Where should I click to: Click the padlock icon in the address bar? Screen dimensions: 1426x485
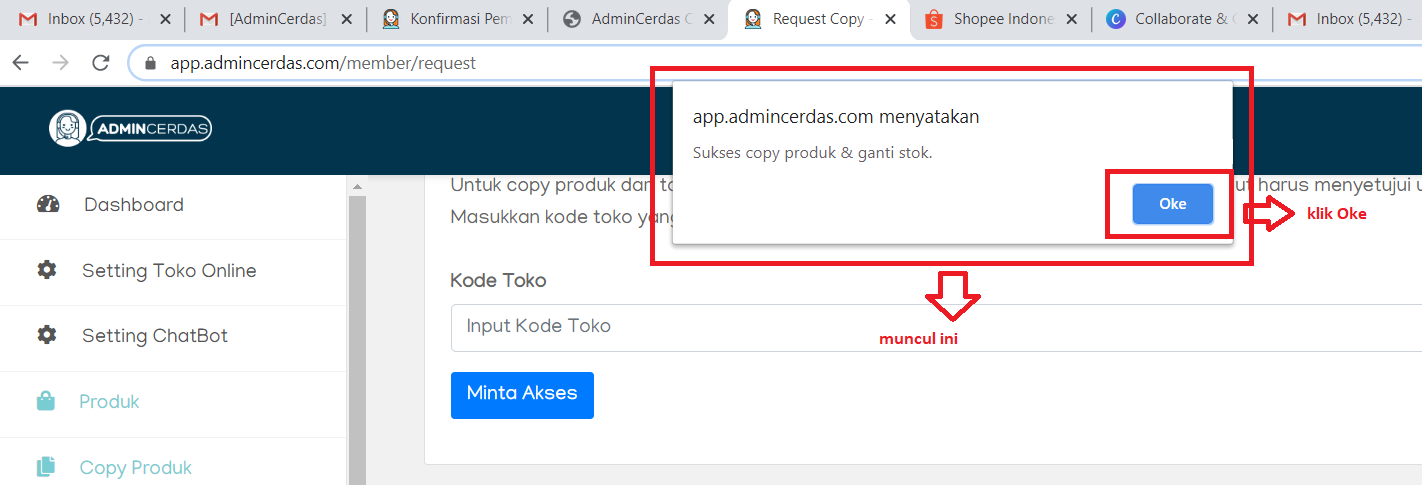[x=151, y=63]
